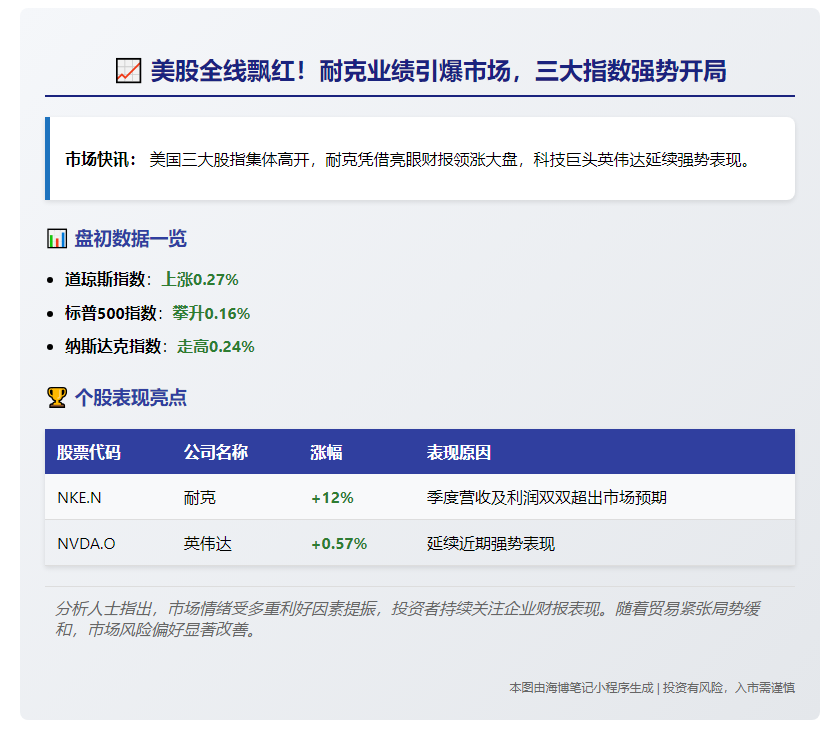Click the 延续近期强势表现 cell
The image size is (840, 751).
tap(491, 544)
